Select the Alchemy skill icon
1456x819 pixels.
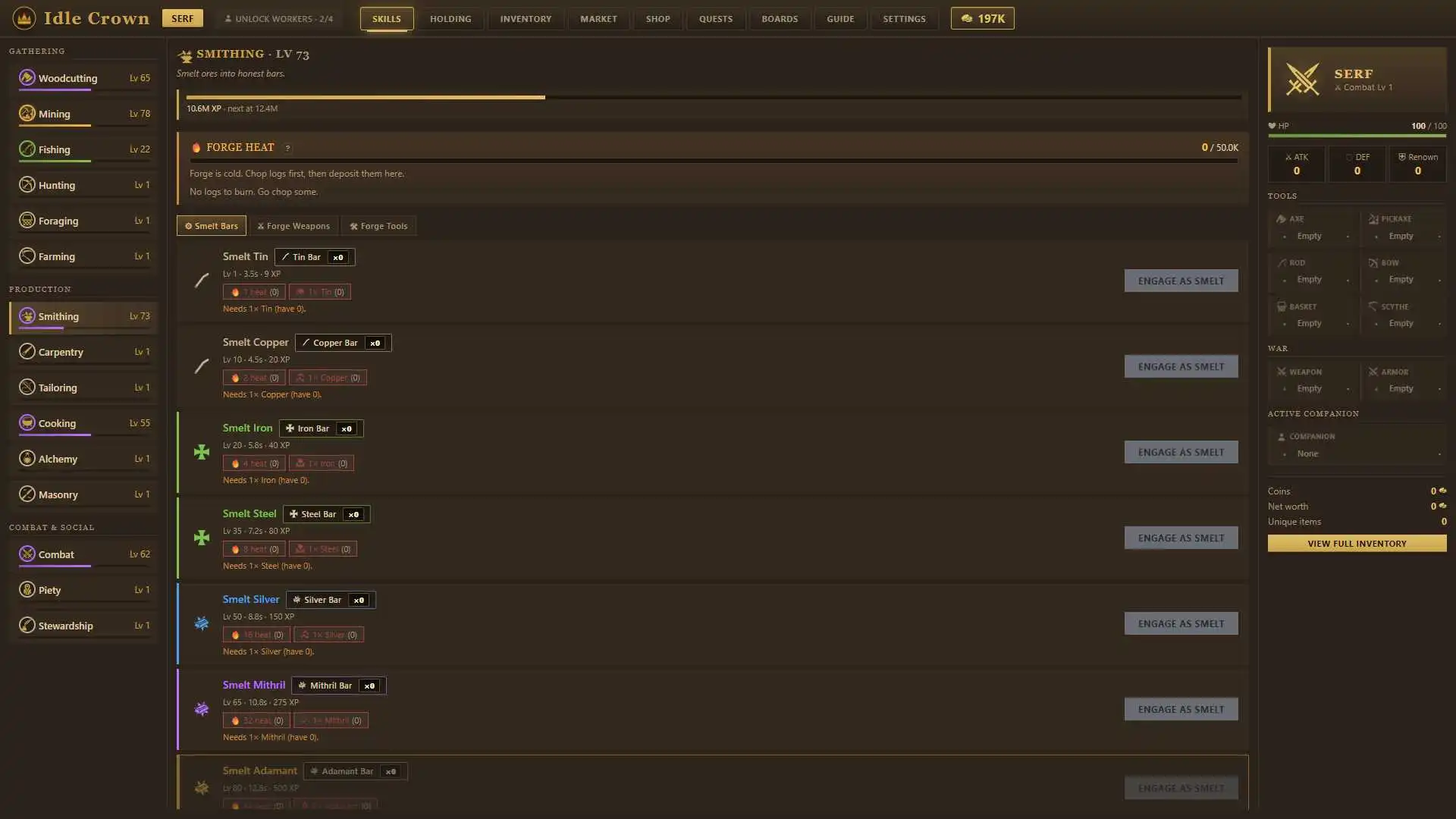click(x=27, y=458)
